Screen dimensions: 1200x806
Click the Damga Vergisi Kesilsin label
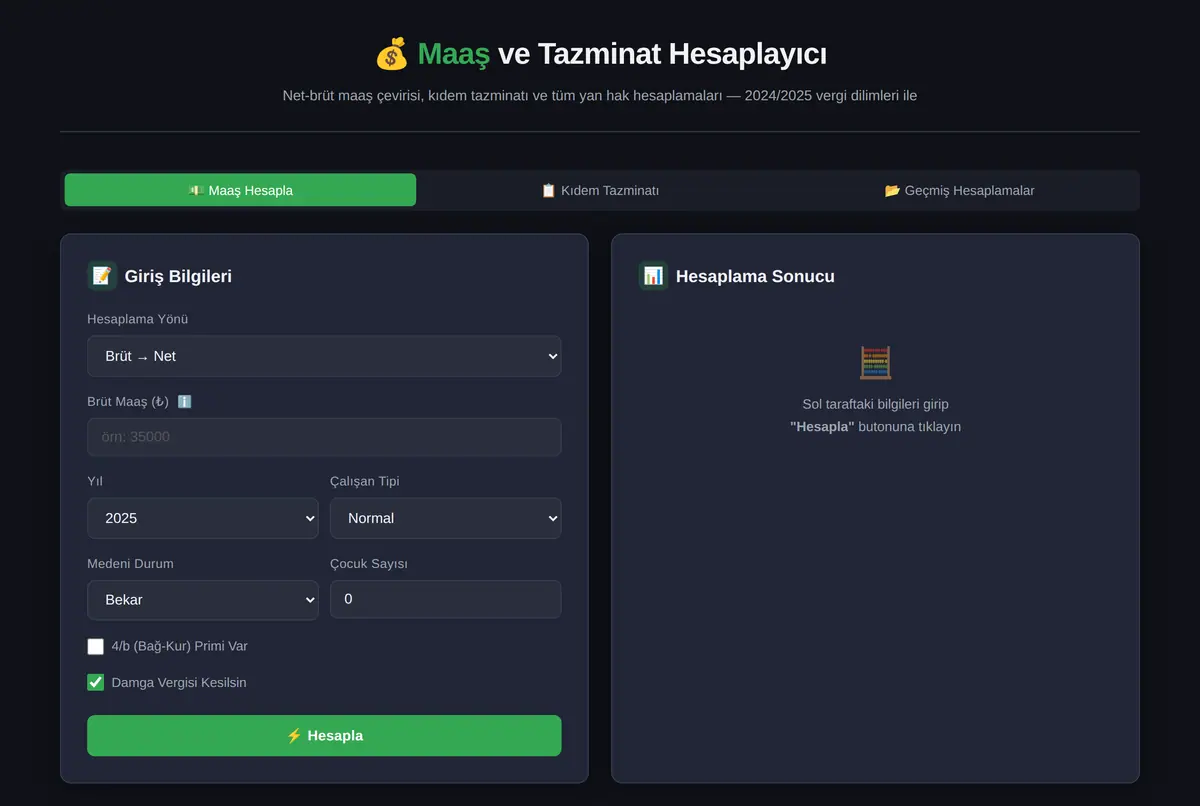(179, 683)
